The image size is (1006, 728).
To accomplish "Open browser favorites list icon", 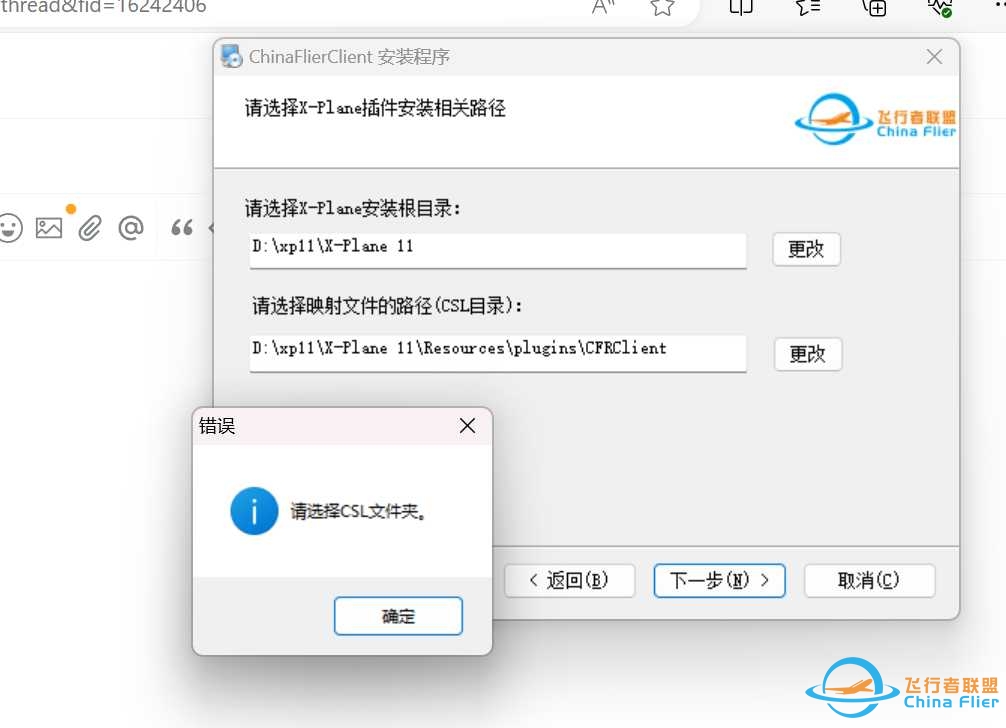I will point(808,7).
